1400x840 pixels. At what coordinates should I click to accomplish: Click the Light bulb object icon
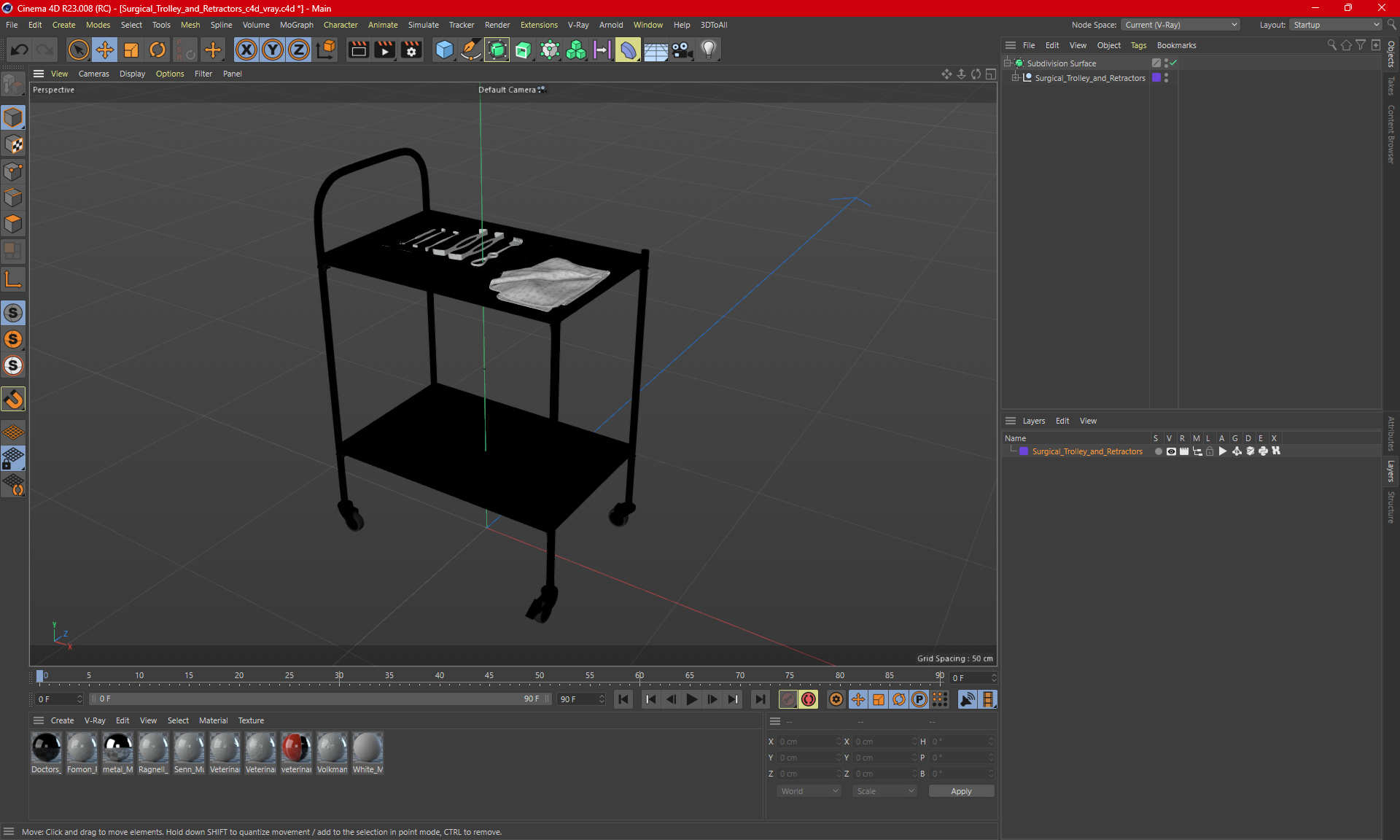point(708,50)
